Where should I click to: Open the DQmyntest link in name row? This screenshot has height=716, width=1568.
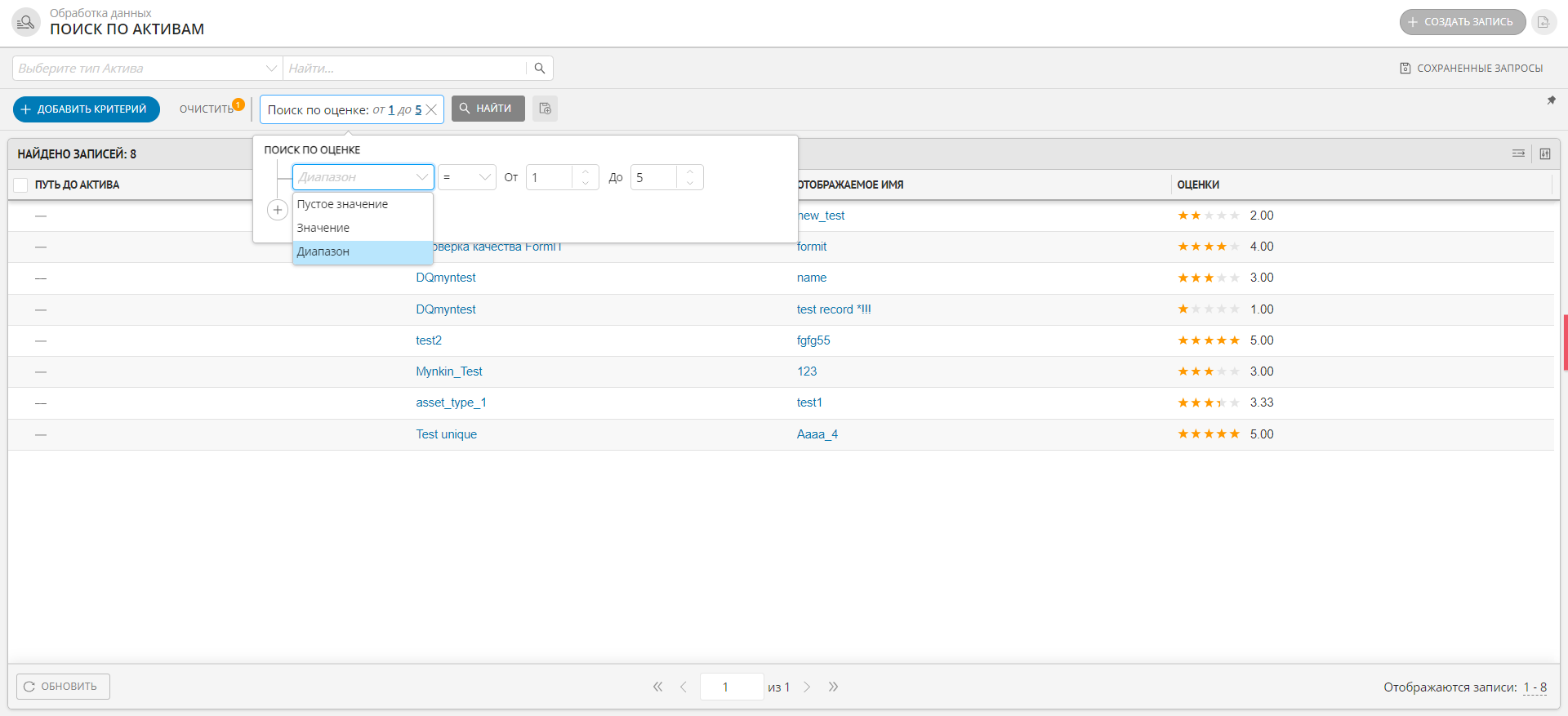(x=446, y=278)
